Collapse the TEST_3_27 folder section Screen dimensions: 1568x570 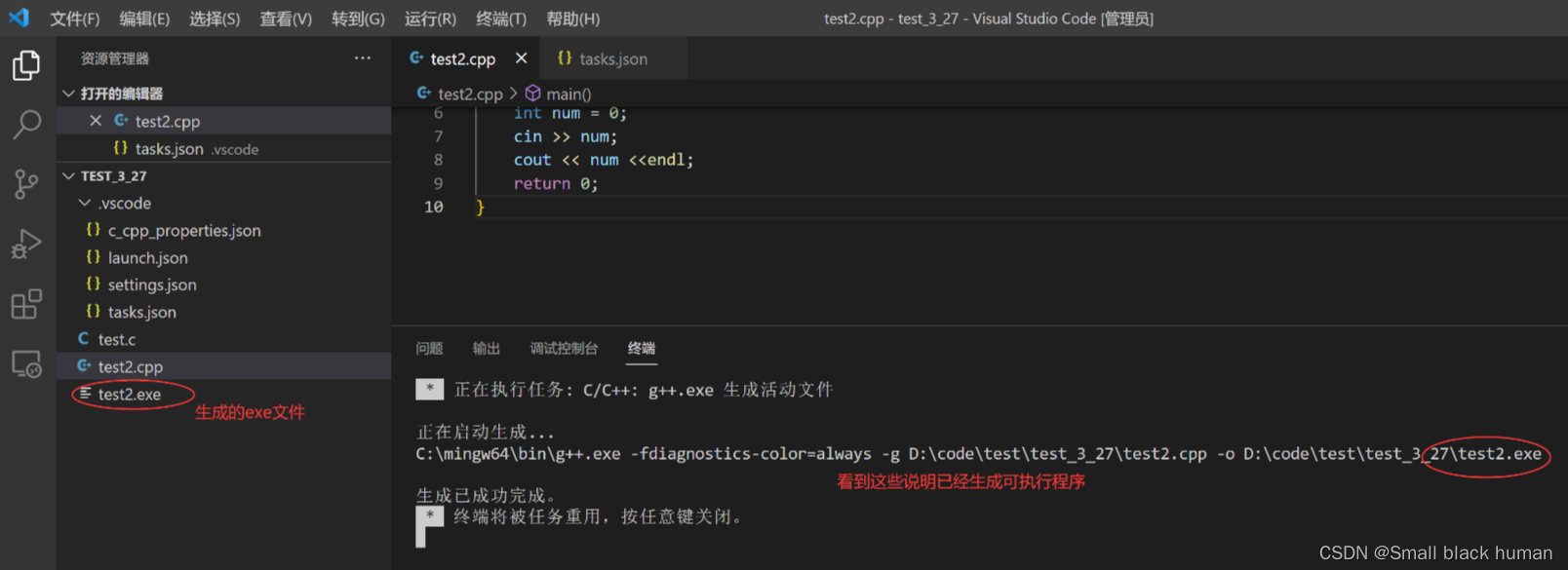[69, 176]
